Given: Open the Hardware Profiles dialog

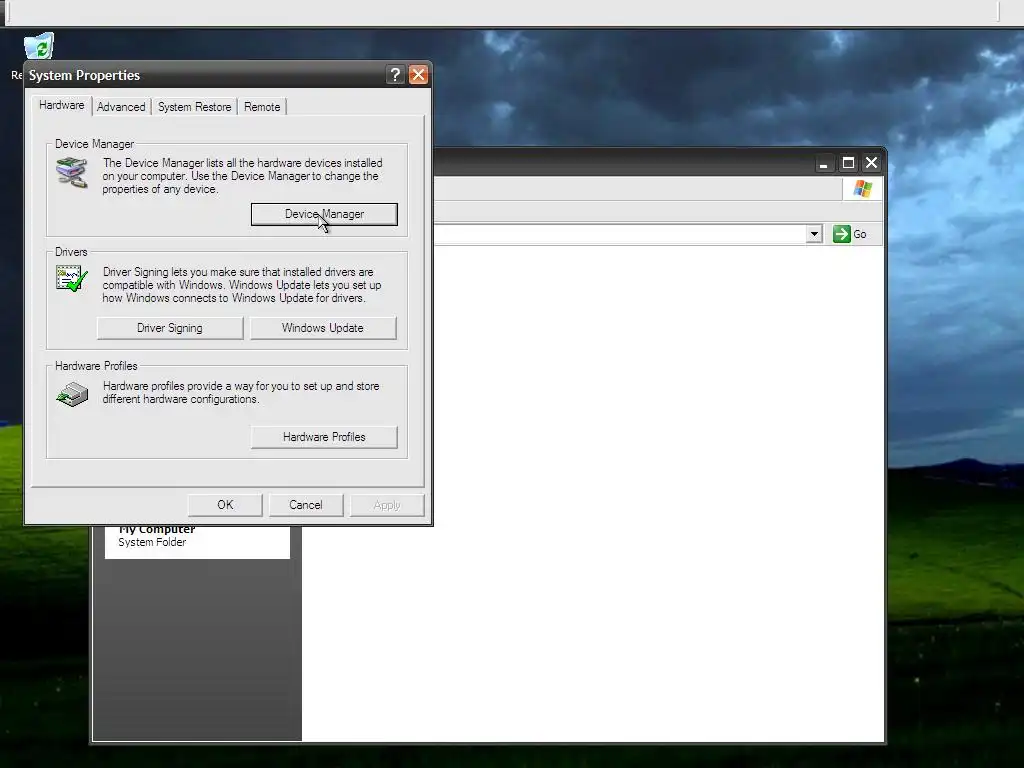Looking at the screenshot, I should coord(324,437).
